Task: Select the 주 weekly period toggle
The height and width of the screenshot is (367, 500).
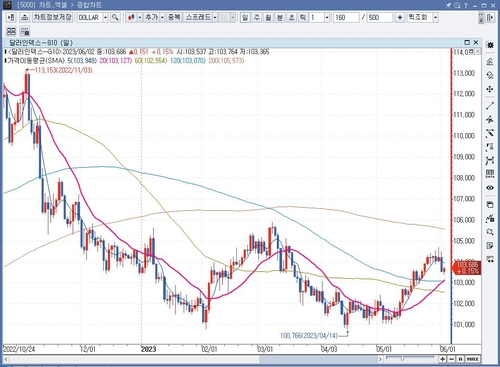Action: (x=257, y=17)
